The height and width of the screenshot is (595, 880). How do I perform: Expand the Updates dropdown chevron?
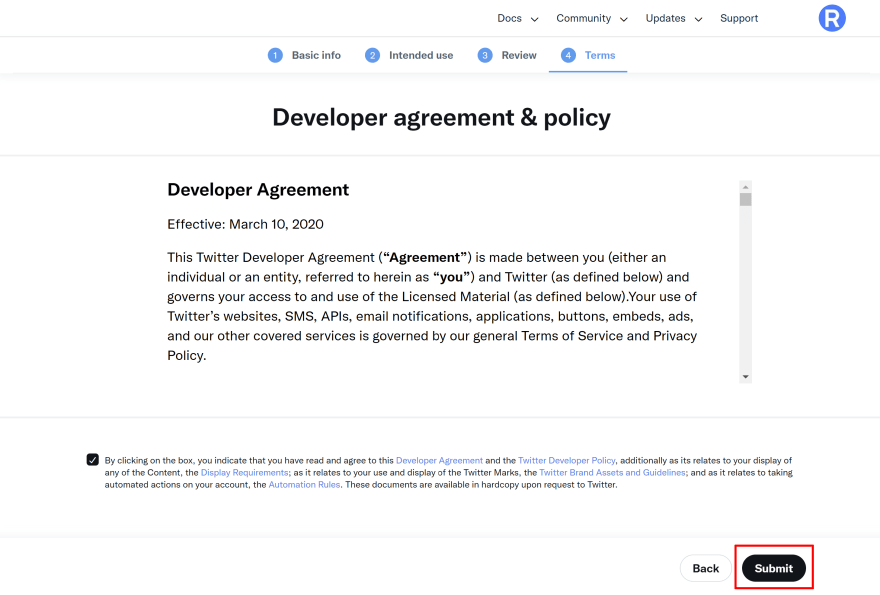pos(698,20)
